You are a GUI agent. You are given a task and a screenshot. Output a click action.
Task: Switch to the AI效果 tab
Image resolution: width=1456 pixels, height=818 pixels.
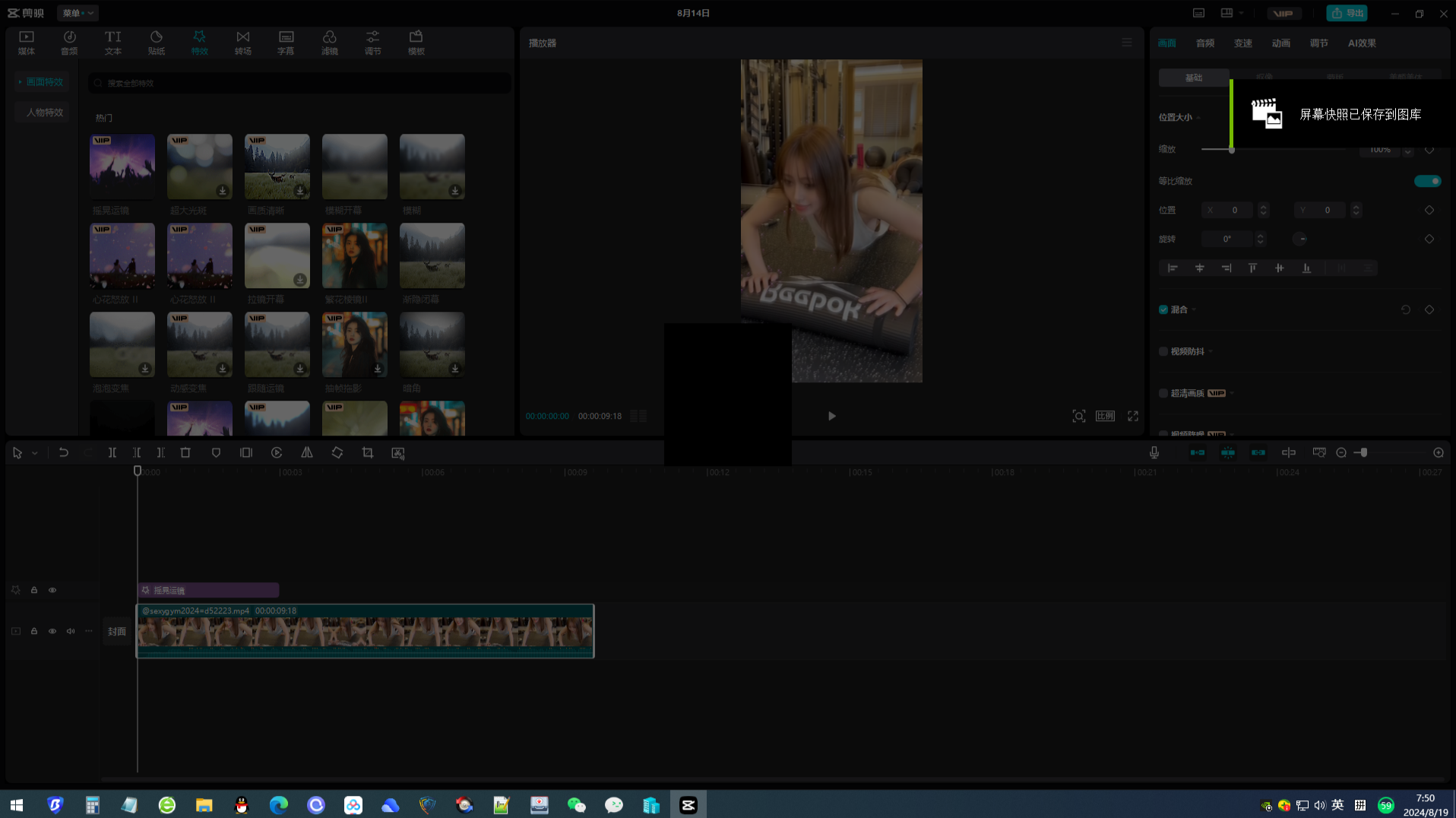tap(1362, 43)
